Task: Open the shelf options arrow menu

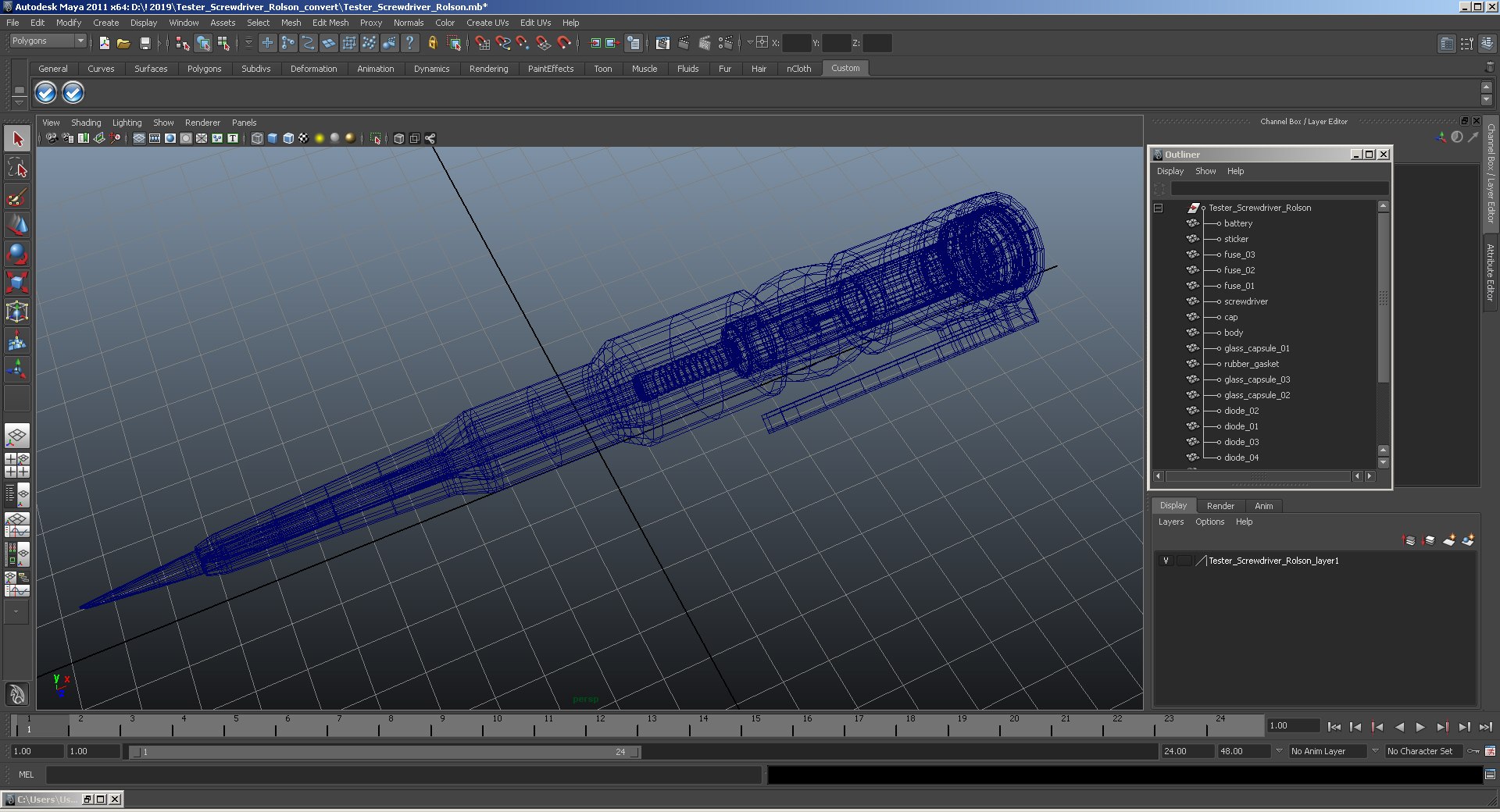Action: click(x=19, y=102)
